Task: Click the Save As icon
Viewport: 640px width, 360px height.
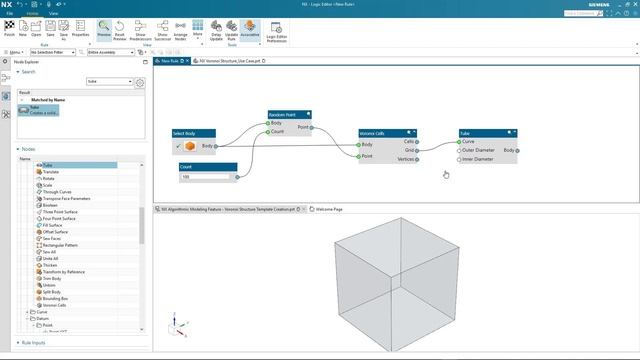Action: 64,27
